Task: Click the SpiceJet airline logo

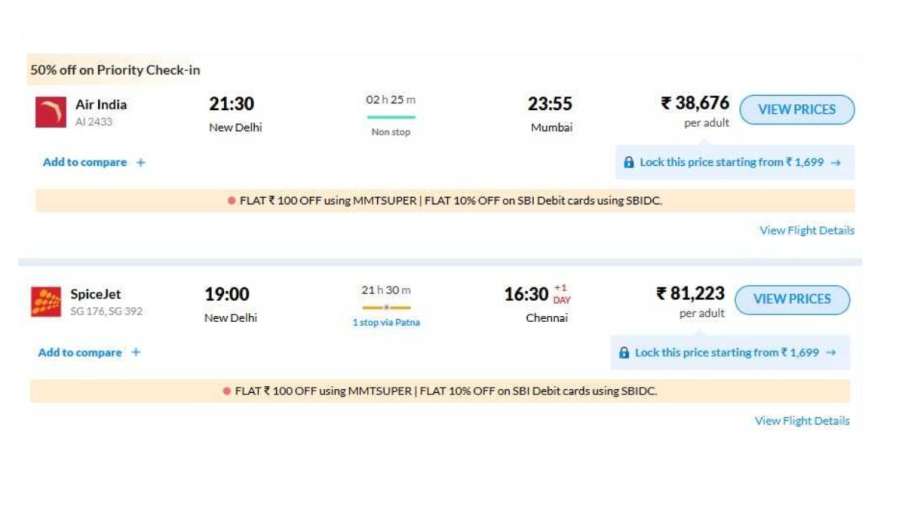Action: (x=46, y=302)
